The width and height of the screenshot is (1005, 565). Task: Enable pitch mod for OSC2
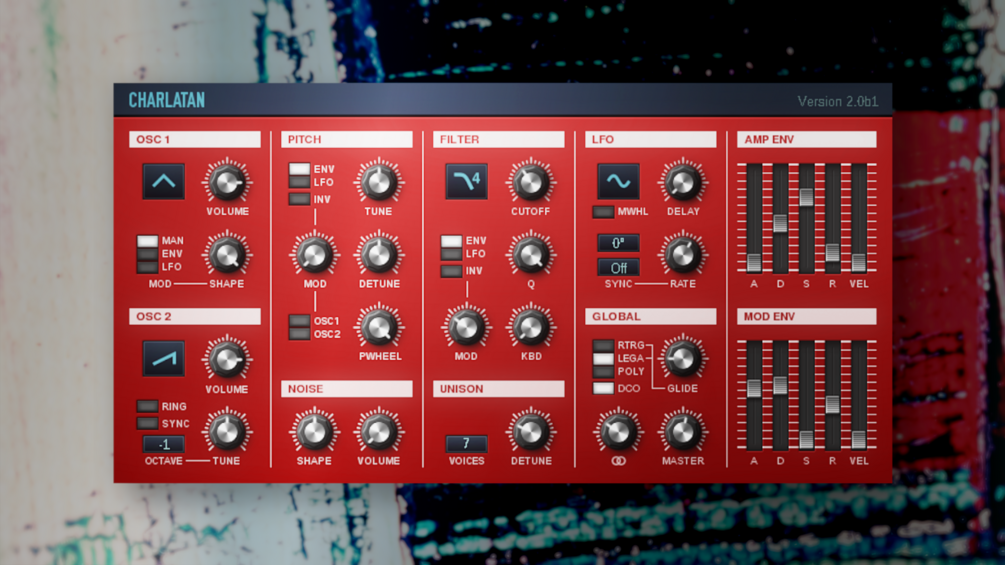[x=299, y=334]
